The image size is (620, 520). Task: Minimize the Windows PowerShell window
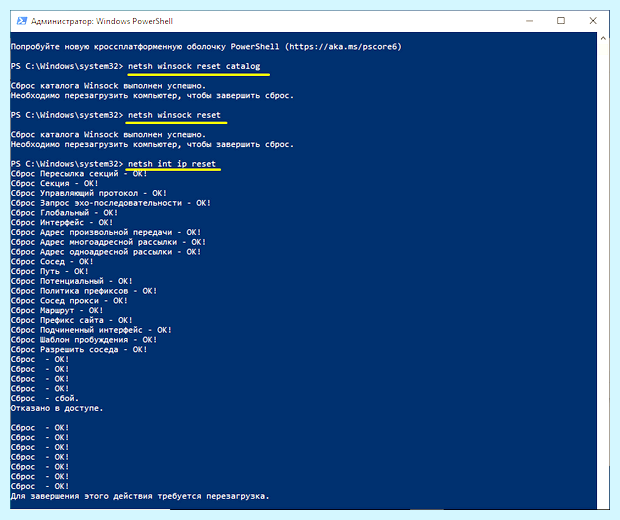529,21
